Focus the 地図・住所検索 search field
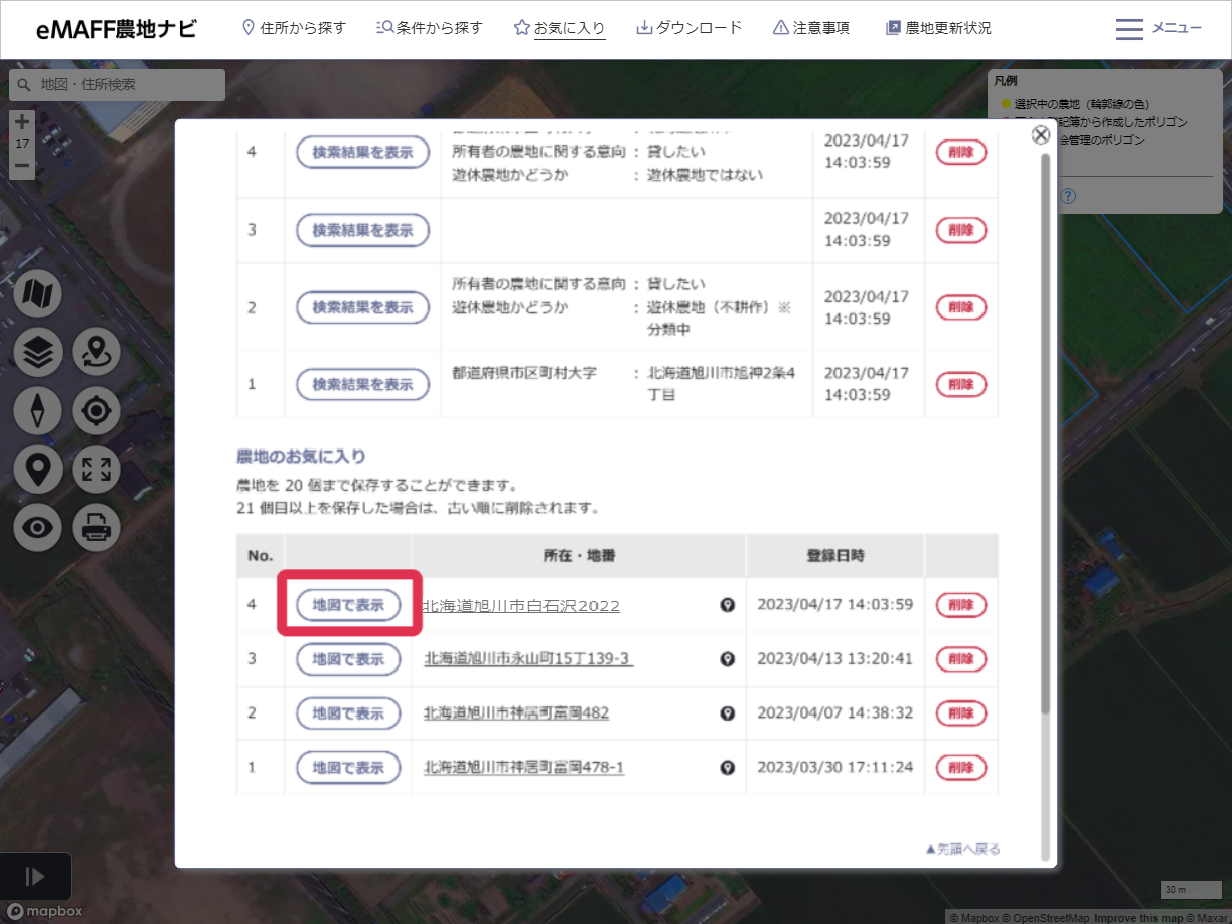The height and width of the screenshot is (924, 1232). click(117, 85)
